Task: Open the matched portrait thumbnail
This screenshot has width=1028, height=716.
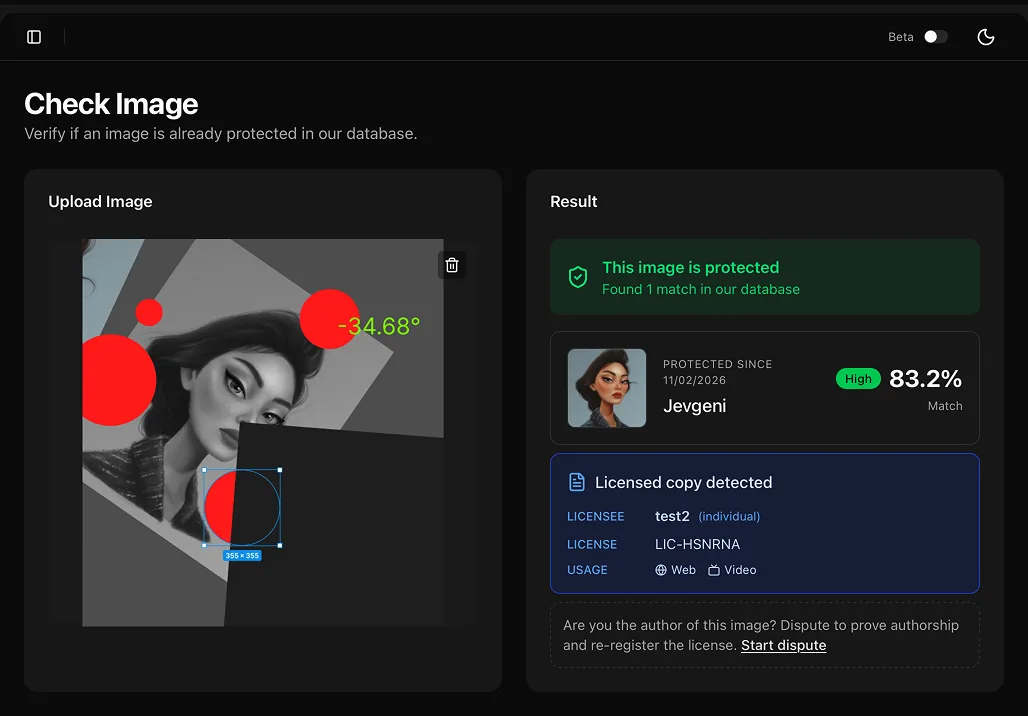Action: point(606,388)
